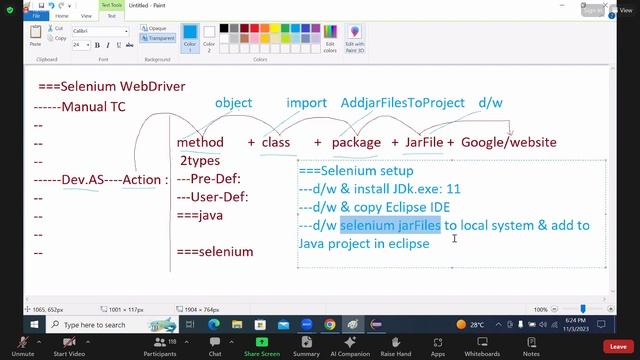This screenshot has width=640, height=360.
Task: Click the Cut scissors icon in Paint
Action: click(x=50, y=28)
